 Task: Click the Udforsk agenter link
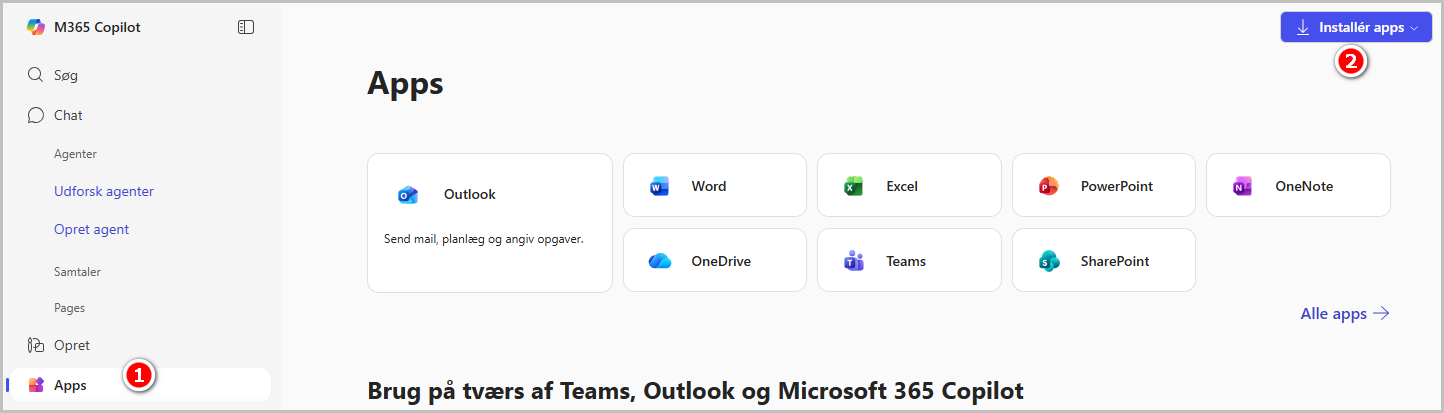pyautogui.click(x=104, y=191)
